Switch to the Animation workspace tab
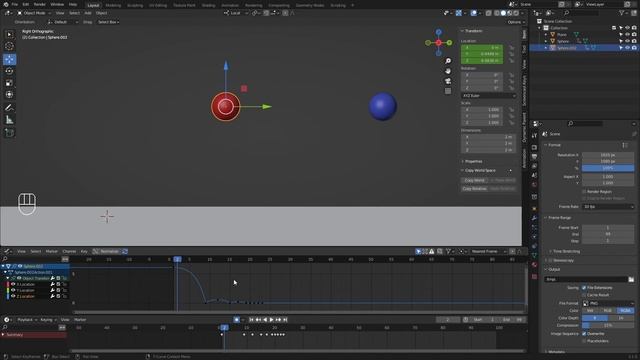 pyautogui.click(x=230, y=5)
